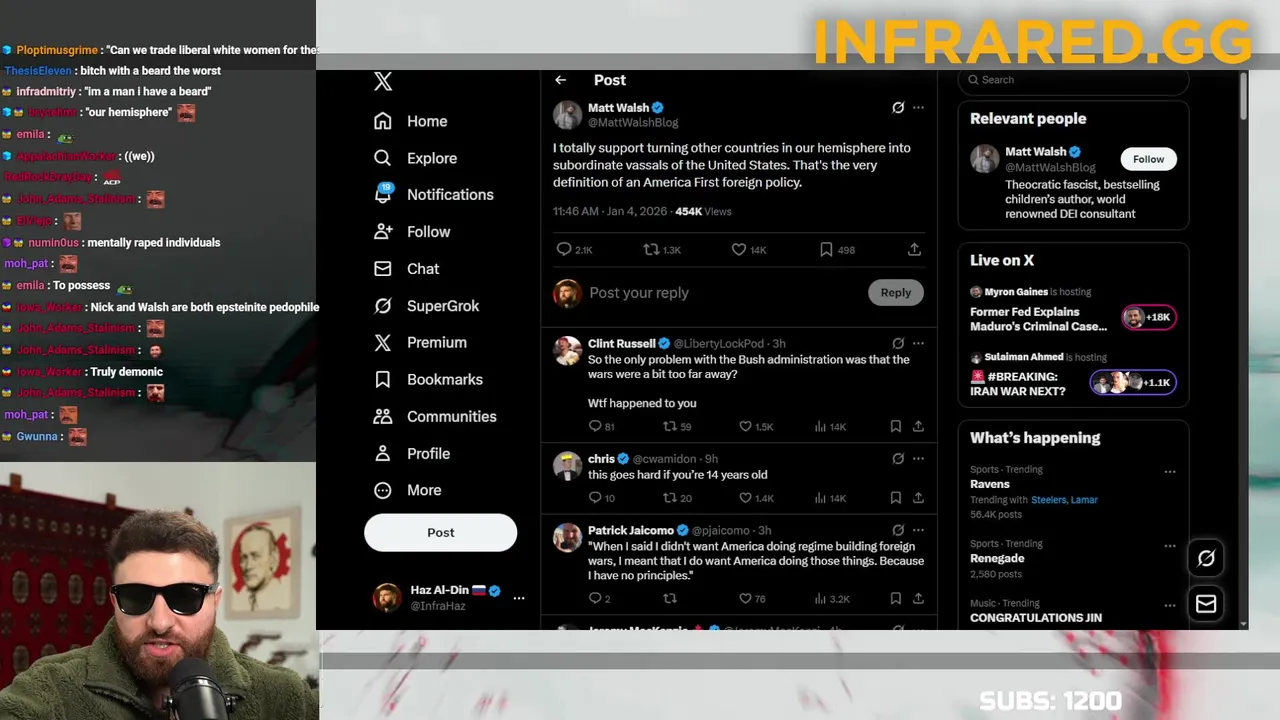Open Ravens trending topic
The width and height of the screenshot is (1280, 720).
pyautogui.click(x=990, y=484)
